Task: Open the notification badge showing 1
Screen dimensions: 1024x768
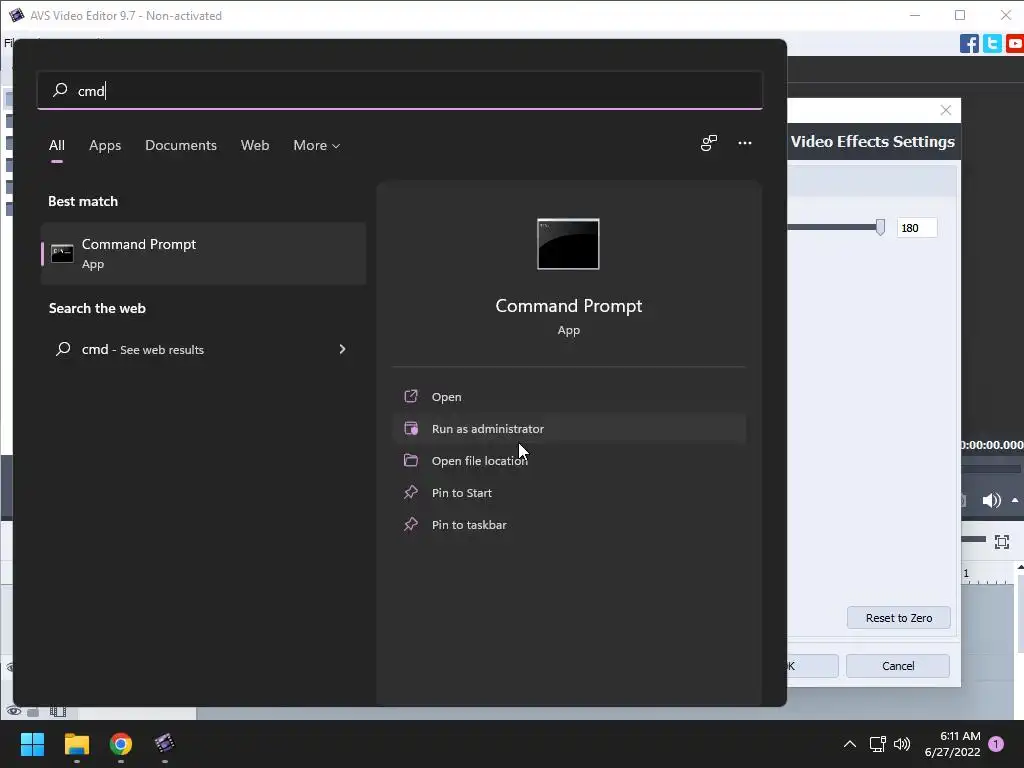Action: [x=996, y=744]
